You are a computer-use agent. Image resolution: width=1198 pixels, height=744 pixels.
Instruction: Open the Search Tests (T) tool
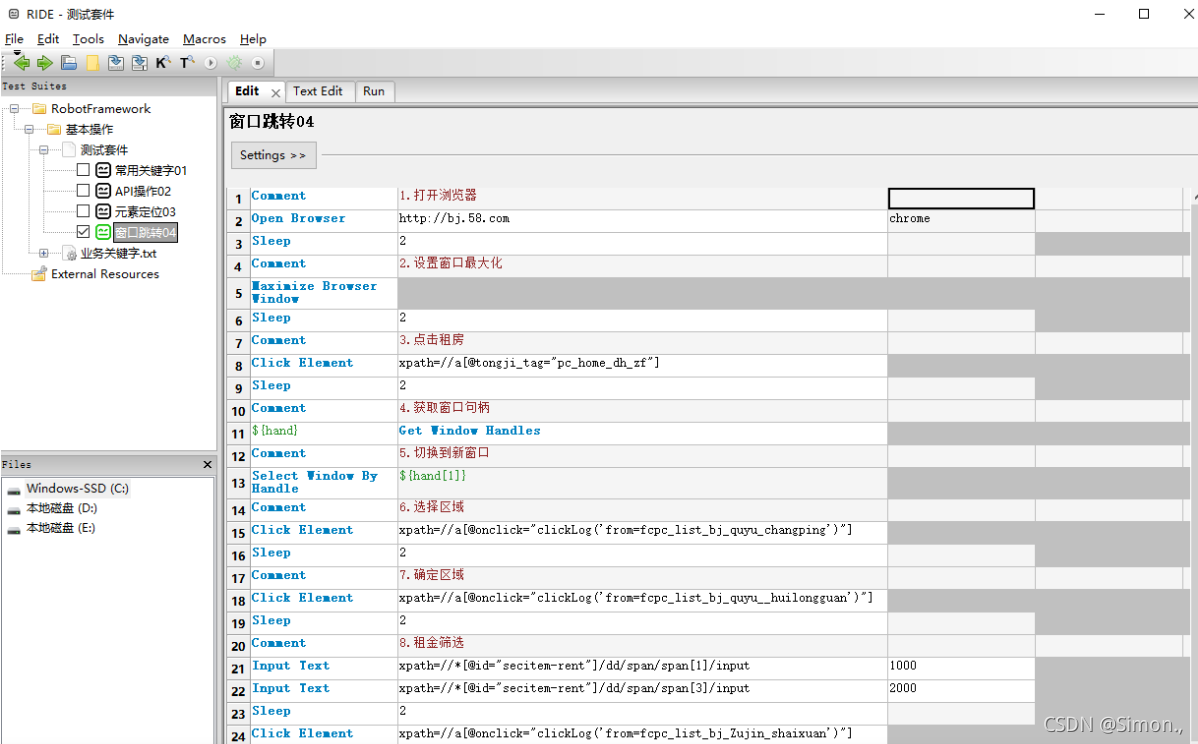[187, 63]
